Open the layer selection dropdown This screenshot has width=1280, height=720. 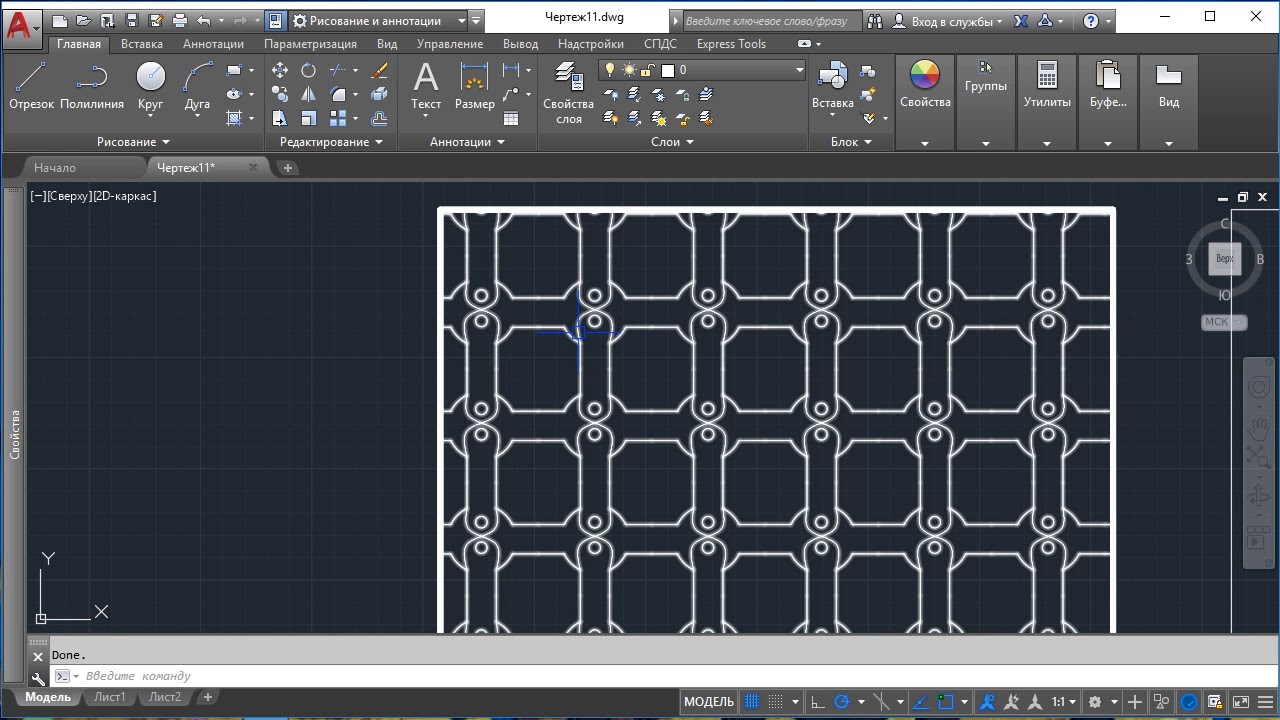coord(702,70)
